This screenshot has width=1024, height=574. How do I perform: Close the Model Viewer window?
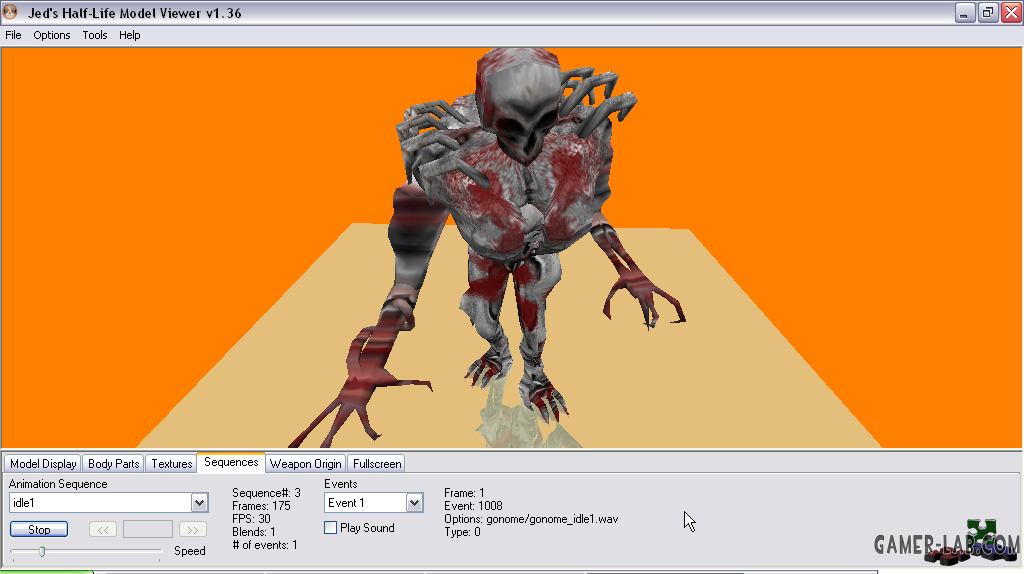click(1012, 13)
